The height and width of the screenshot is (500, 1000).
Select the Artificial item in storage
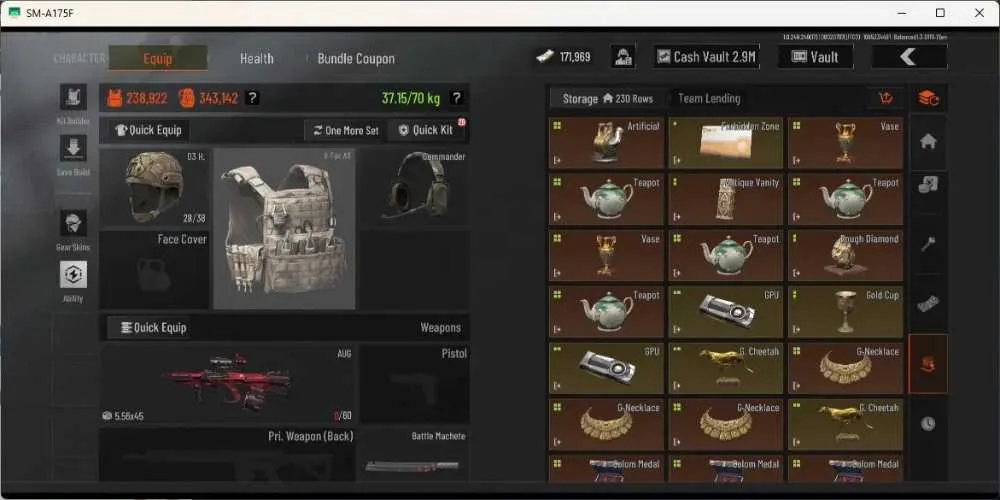click(x=606, y=143)
